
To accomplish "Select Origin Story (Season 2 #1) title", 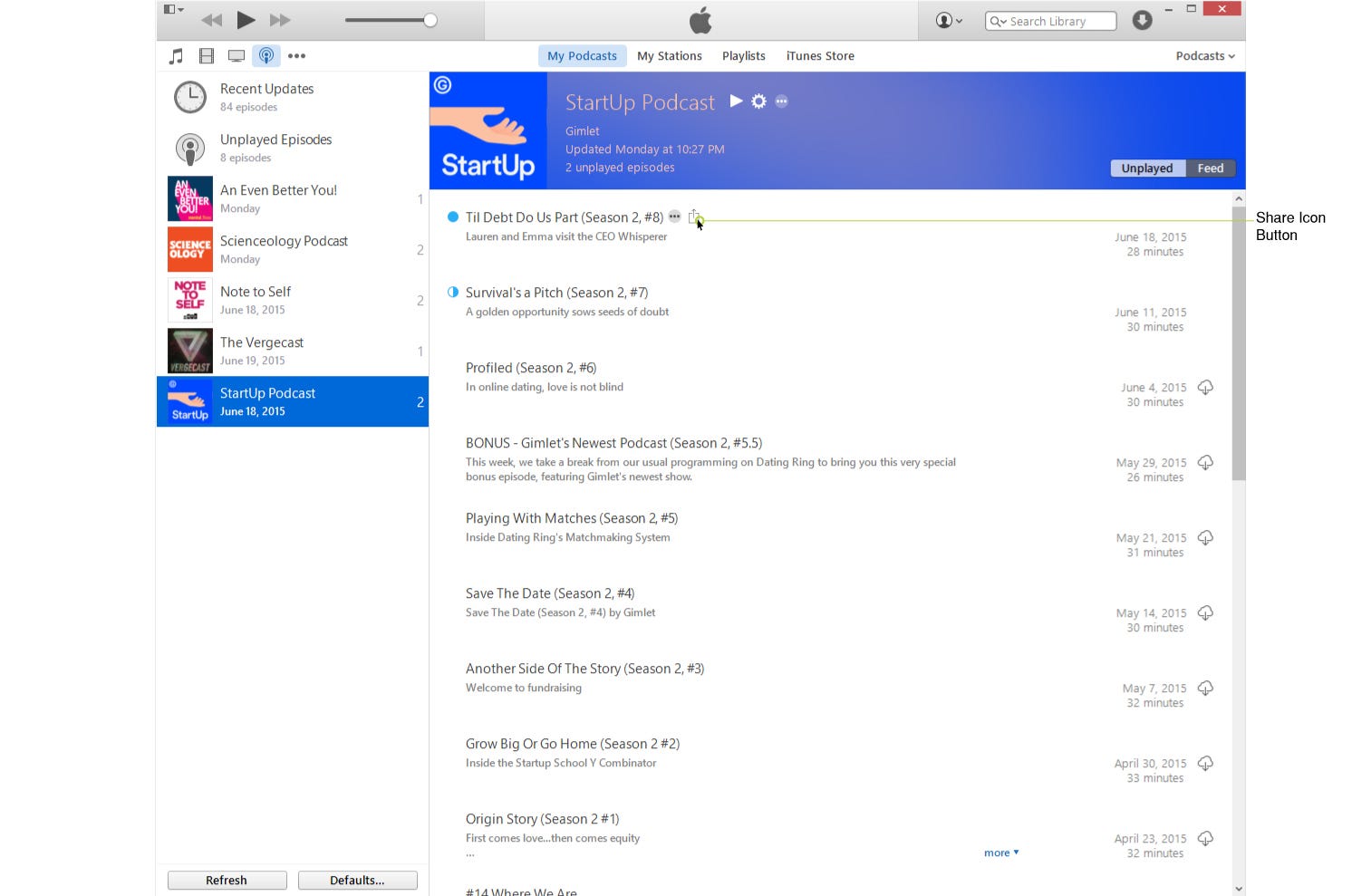I will tap(542, 819).
